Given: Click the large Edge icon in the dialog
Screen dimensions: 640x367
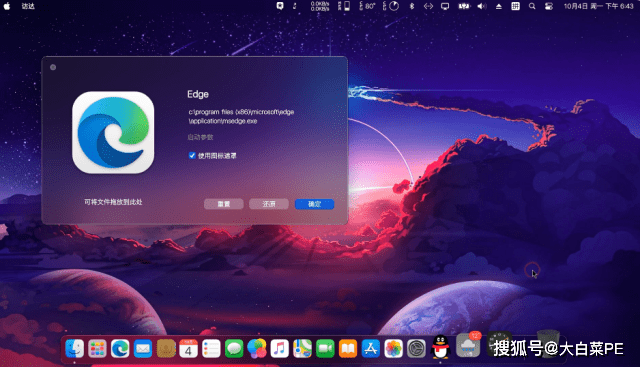Looking at the screenshot, I should click(x=113, y=132).
